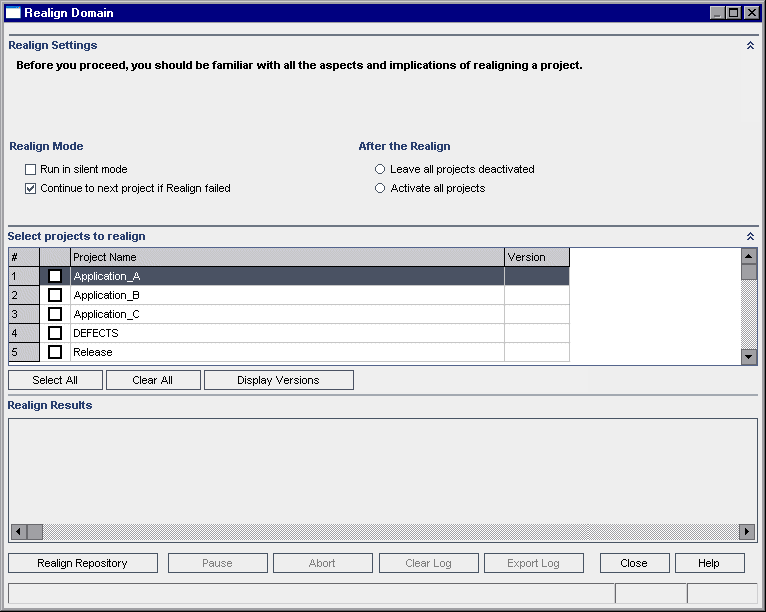Click the Clear All button
The image size is (766, 612).
point(153,380)
